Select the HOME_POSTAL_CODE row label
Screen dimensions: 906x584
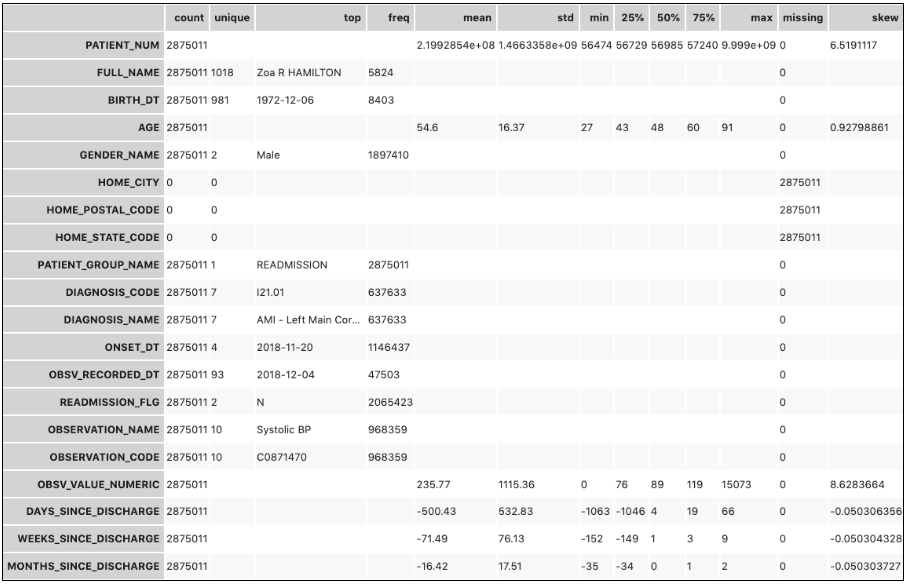click(84, 210)
